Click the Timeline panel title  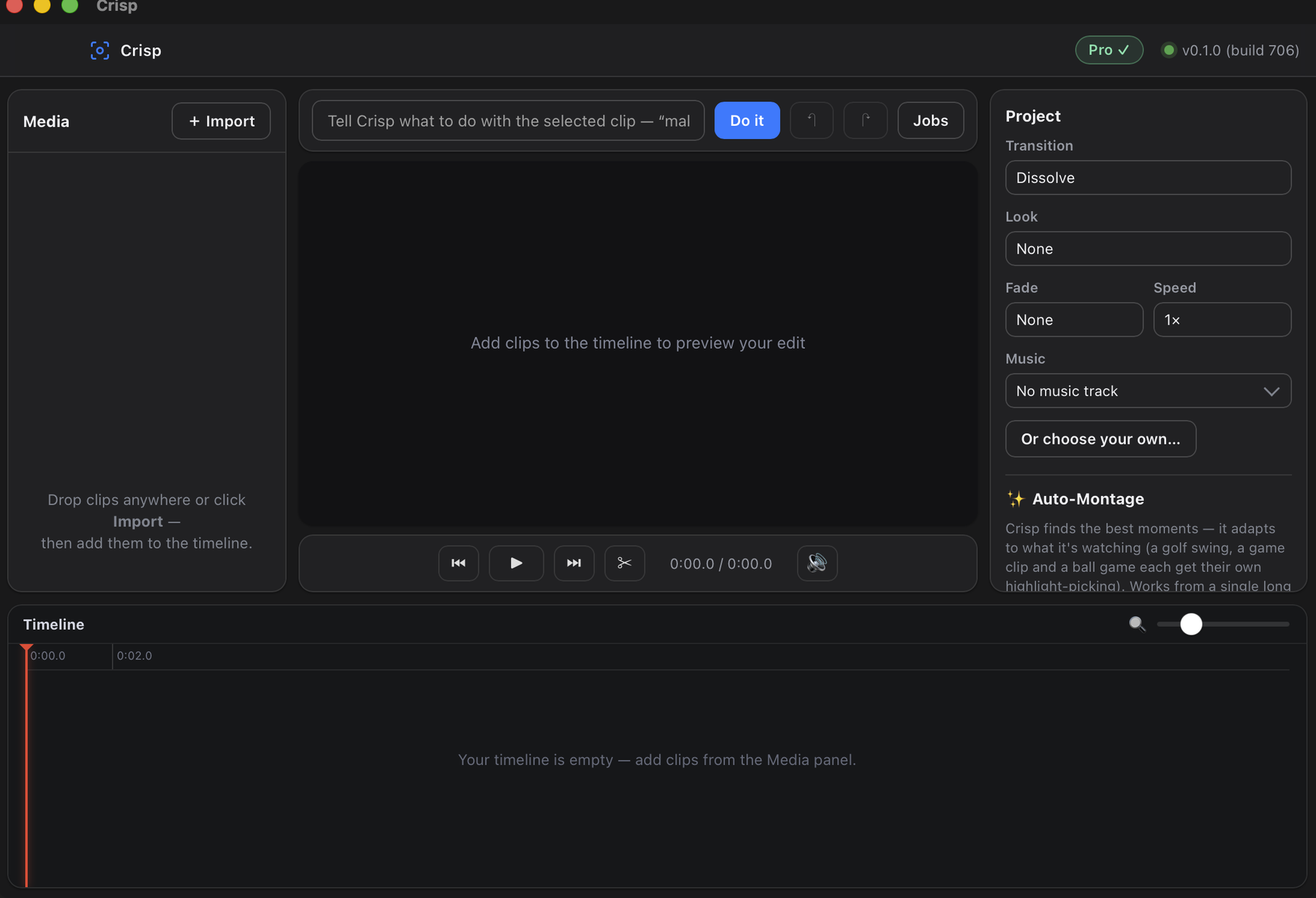53,625
